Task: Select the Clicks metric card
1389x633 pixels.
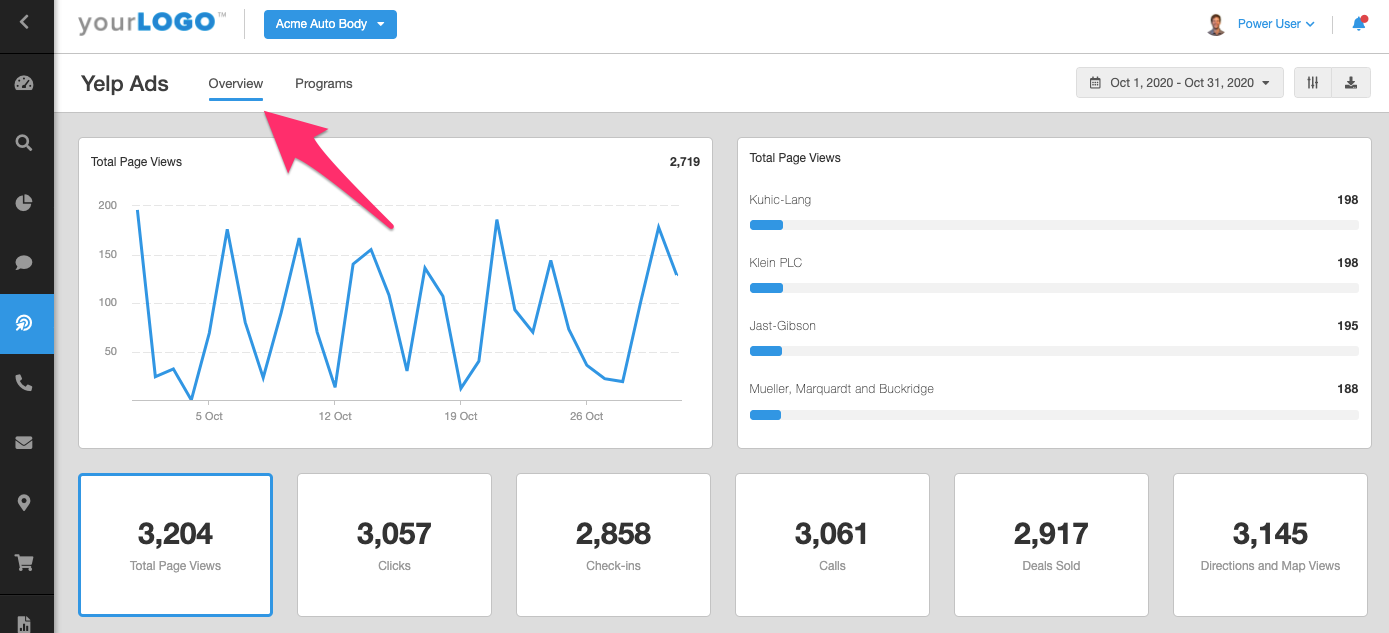Action: point(394,545)
